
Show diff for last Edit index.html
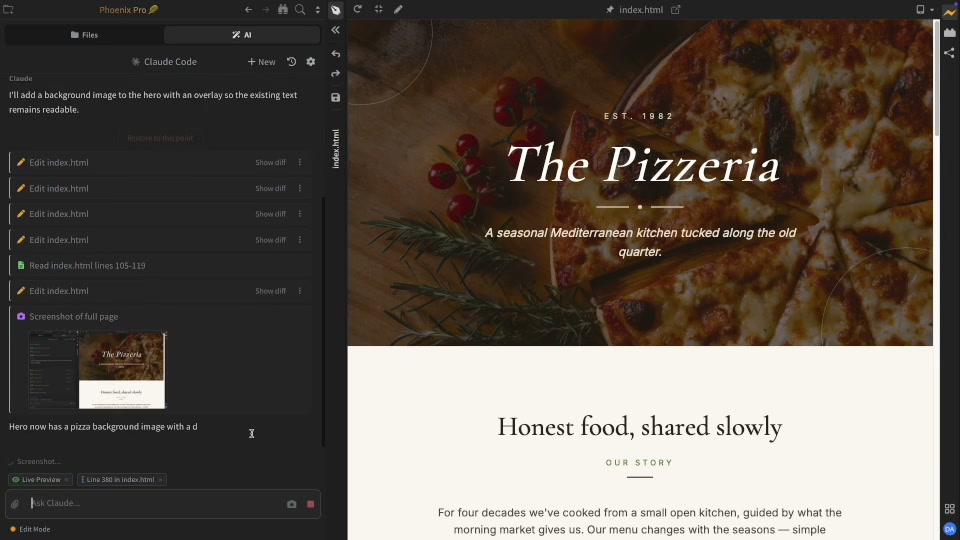coord(271,291)
